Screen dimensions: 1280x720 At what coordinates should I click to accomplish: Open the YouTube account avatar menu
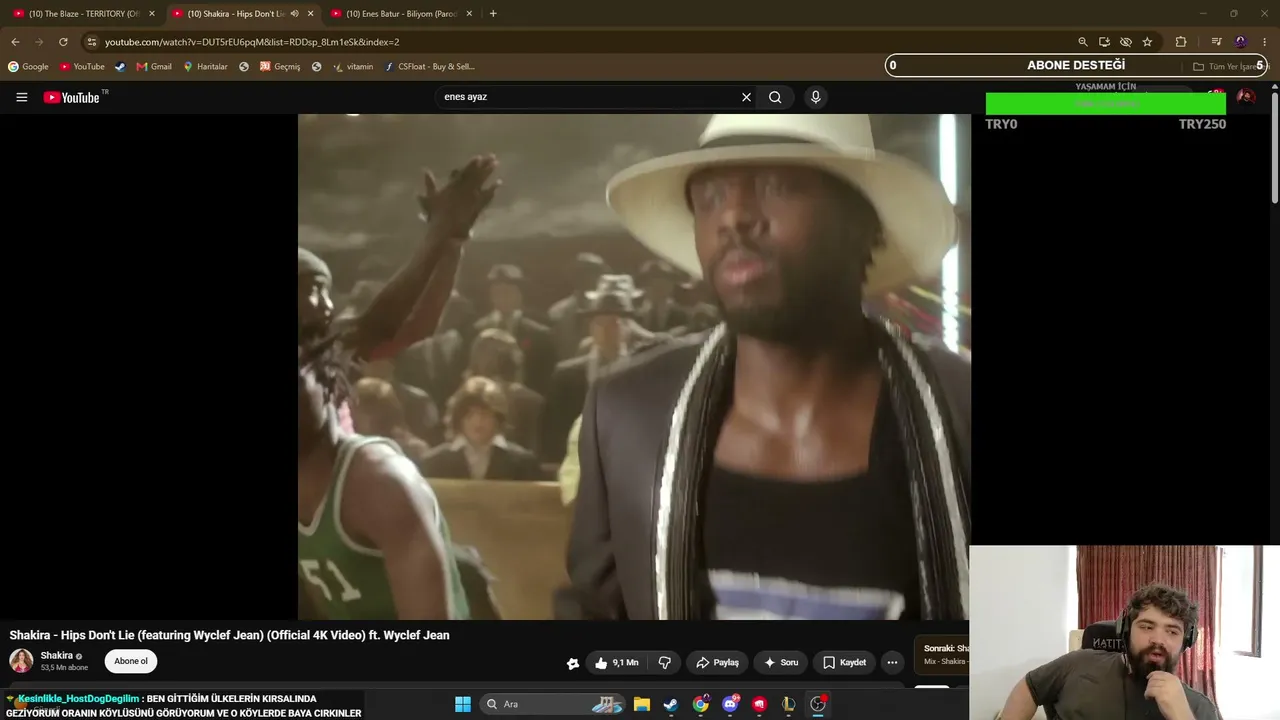pyautogui.click(x=1246, y=97)
